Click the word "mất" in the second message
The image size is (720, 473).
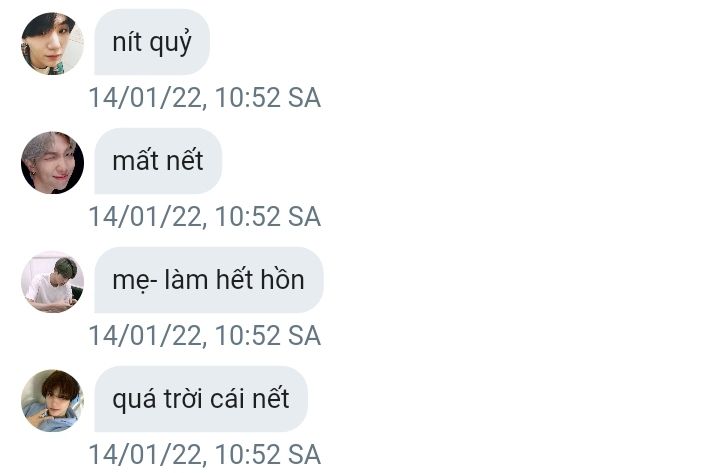pyautogui.click(x=136, y=161)
